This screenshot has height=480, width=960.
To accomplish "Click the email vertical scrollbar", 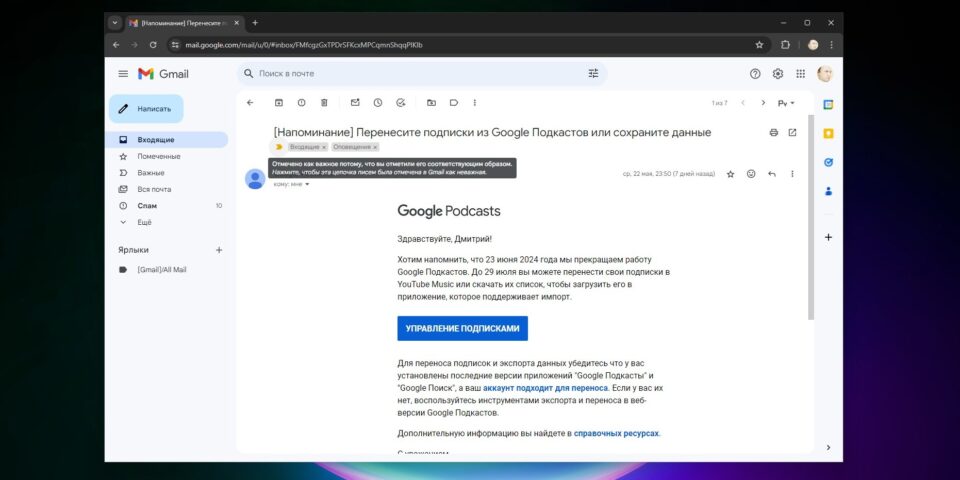I will point(811,217).
